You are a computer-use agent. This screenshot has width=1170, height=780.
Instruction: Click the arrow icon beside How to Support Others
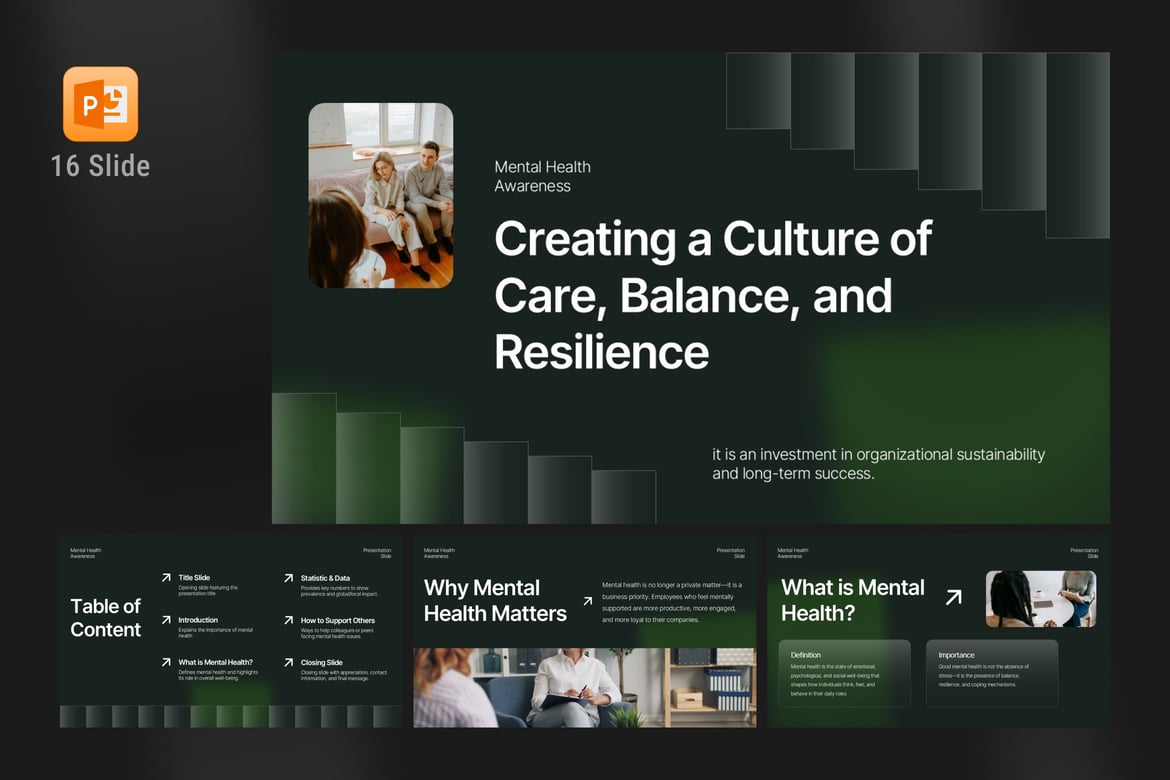[289, 620]
